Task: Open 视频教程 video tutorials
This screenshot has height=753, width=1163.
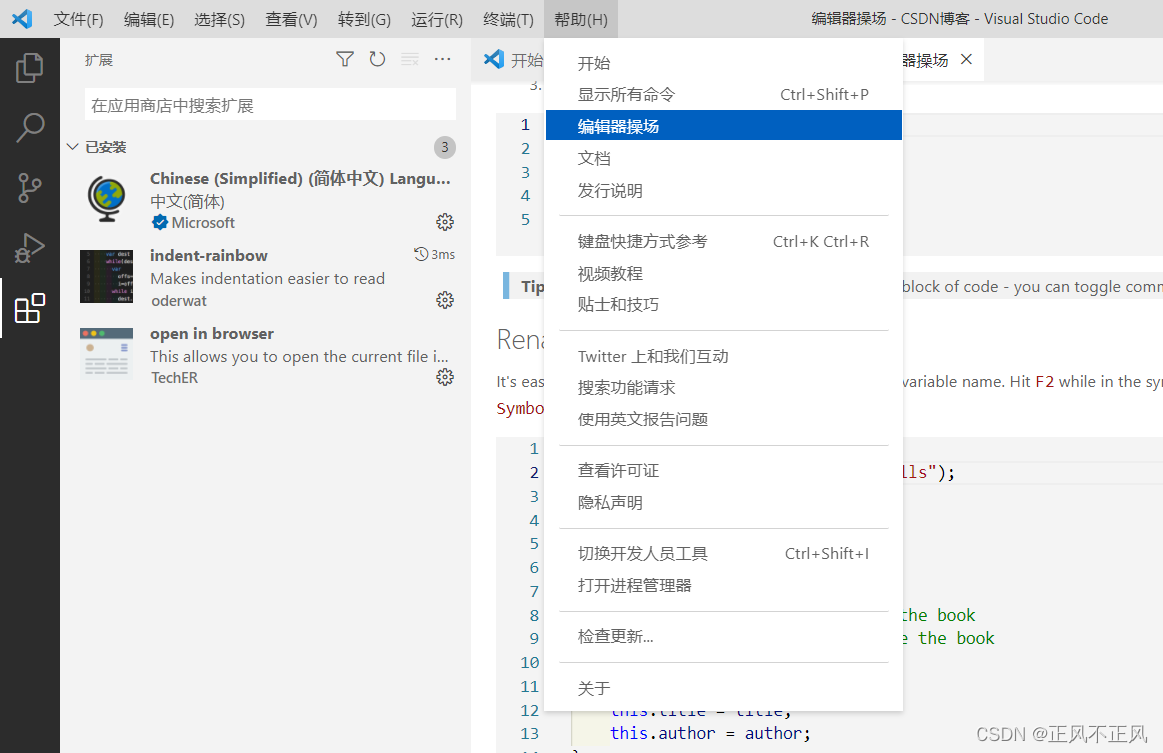Action: 724,273
